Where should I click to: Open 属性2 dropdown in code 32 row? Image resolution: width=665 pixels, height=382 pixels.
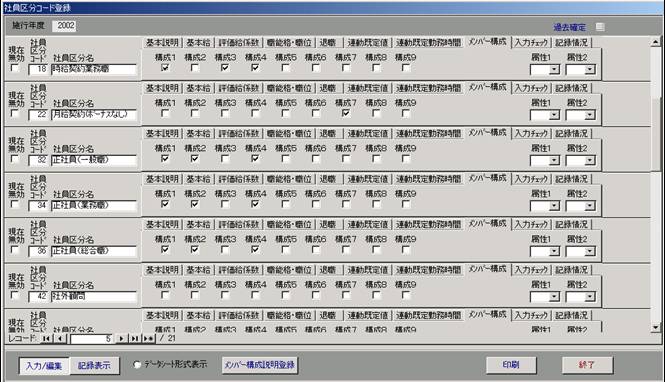click(x=590, y=161)
